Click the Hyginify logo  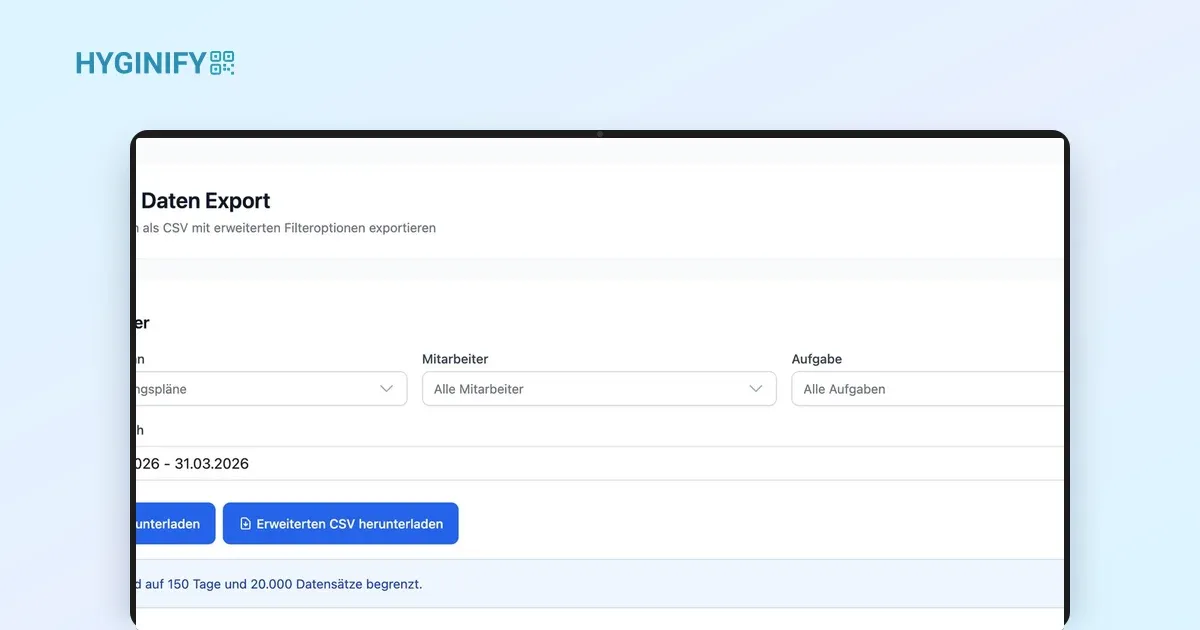tap(155, 64)
